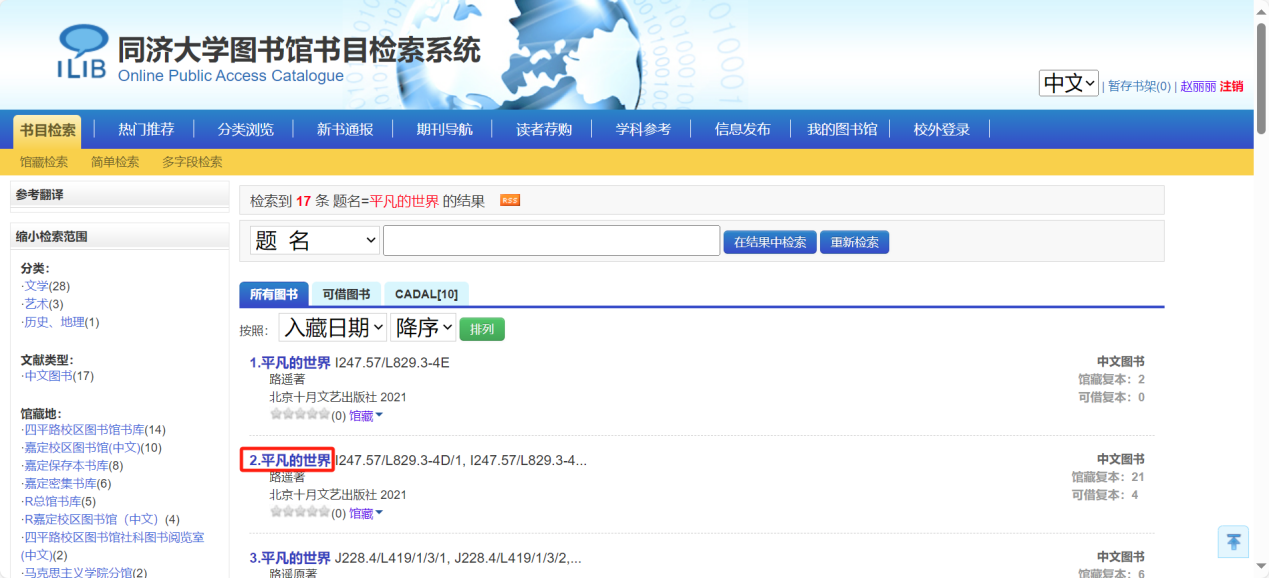1269x578 pixels.
Task: Expand 馆藏 holdings under first result
Action: [x=366, y=416]
